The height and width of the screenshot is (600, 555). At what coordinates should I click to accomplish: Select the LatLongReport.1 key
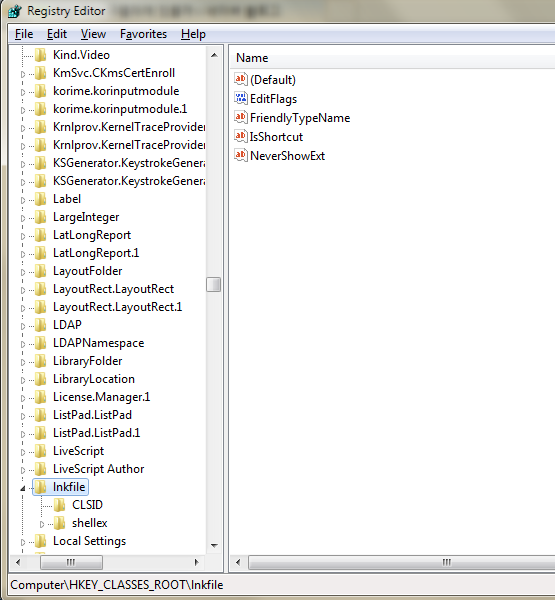click(x=96, y=253)
